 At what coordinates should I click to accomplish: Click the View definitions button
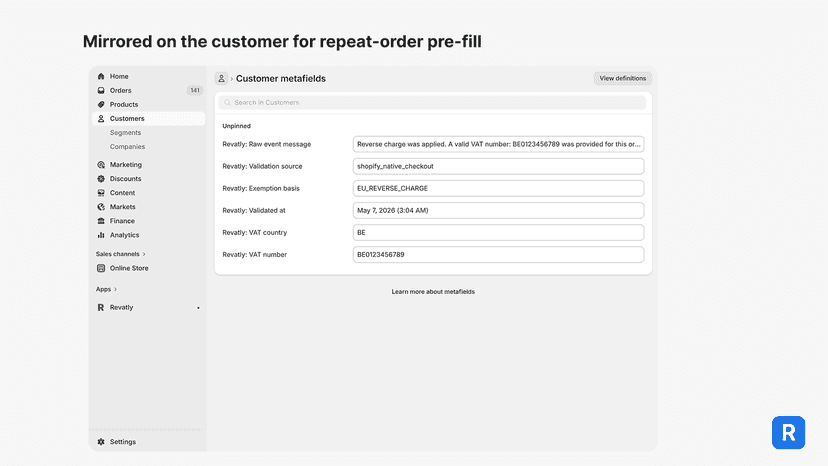pyautogui.click(x=623, y=78)
